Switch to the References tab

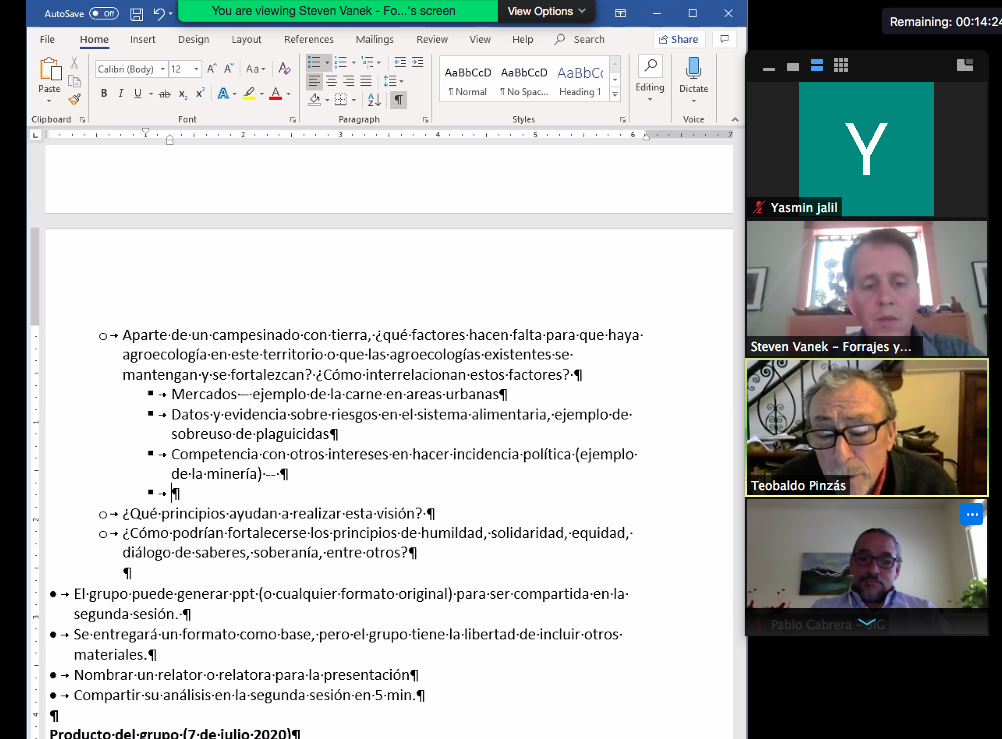[x=308, y=39]
